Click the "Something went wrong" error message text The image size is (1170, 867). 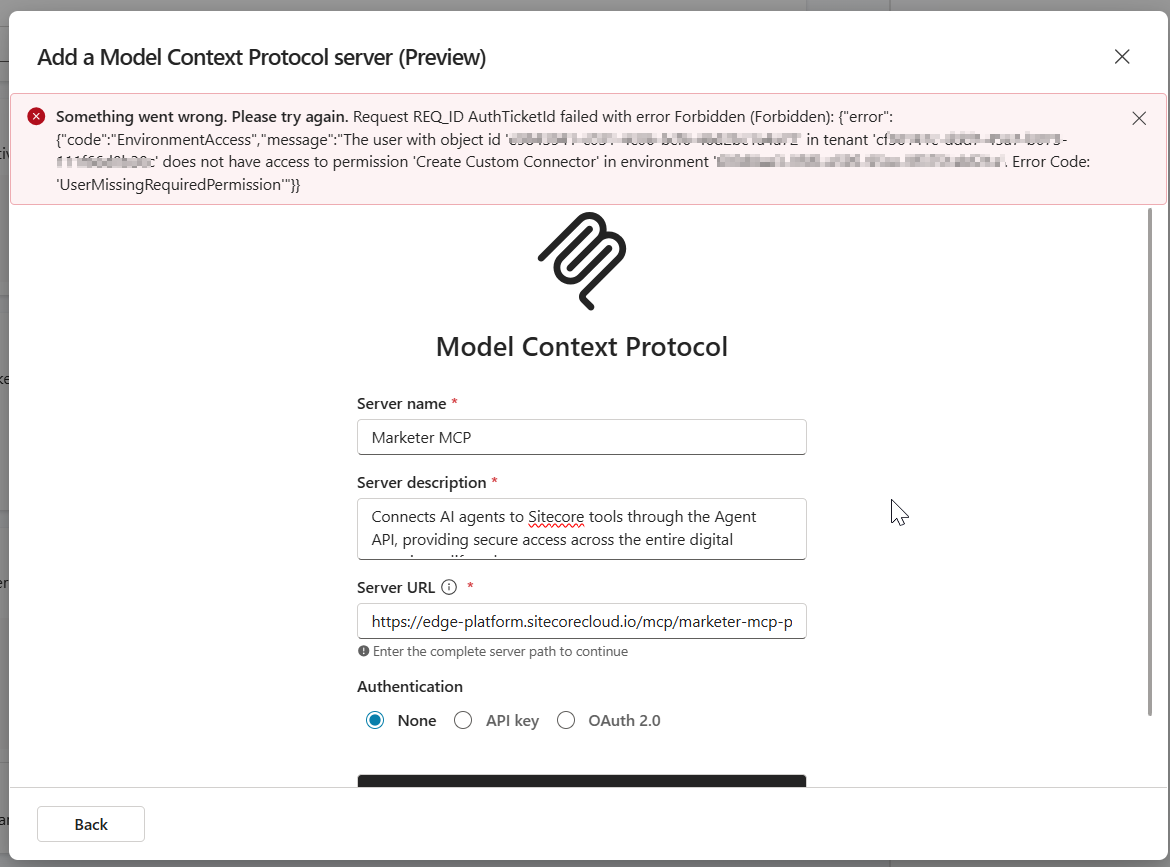click(202, 116)
